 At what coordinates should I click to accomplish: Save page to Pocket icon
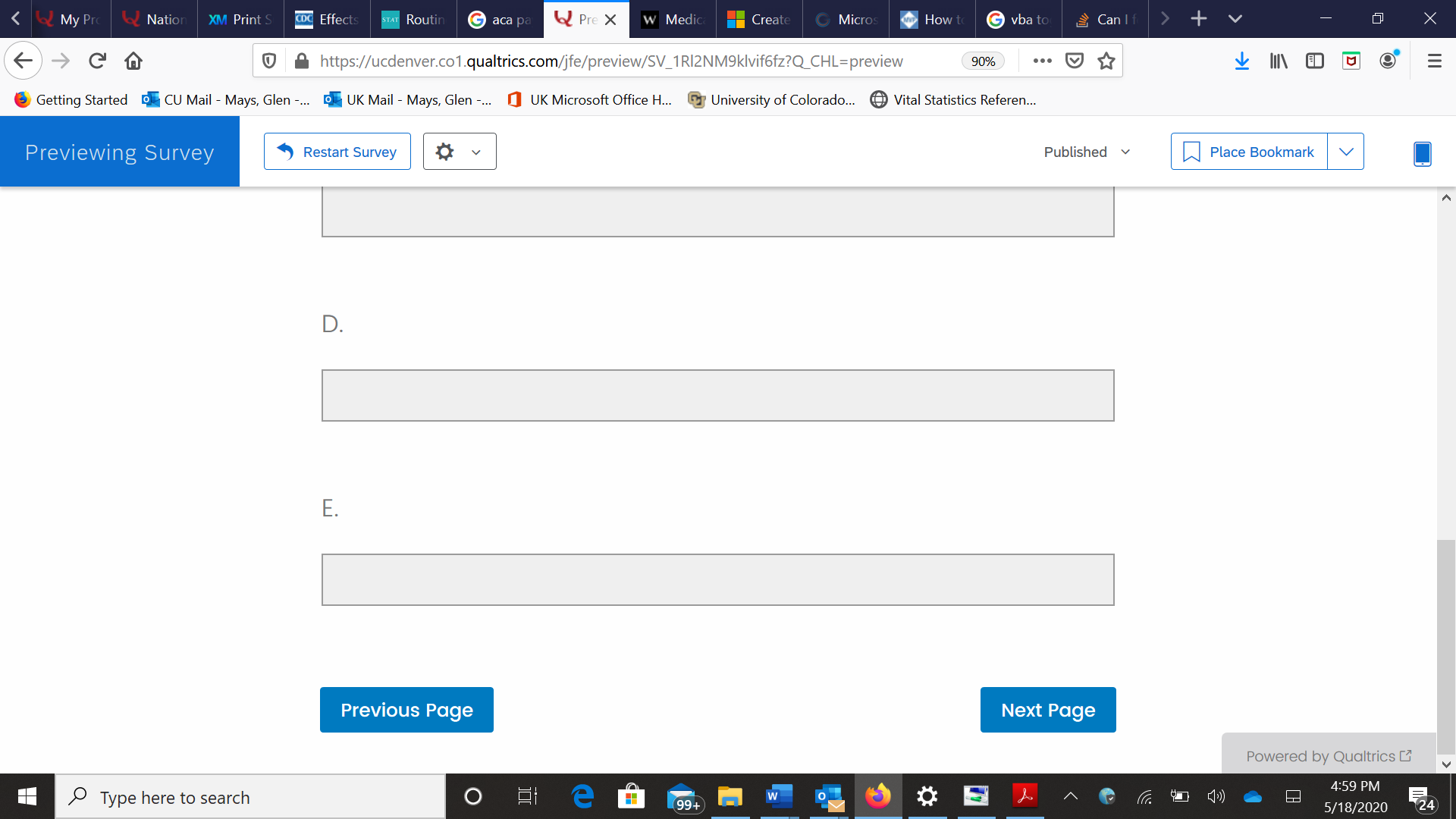1075,61
